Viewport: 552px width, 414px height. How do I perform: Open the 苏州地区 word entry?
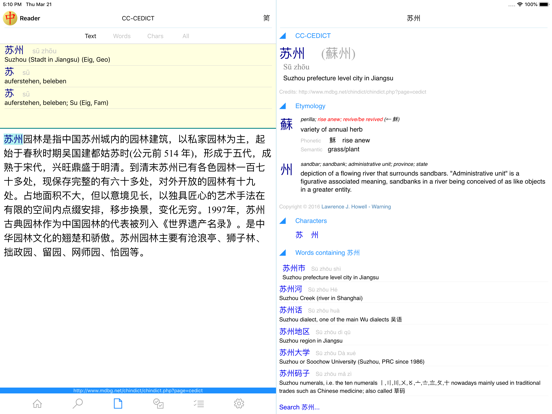pyautogui.click(x=413, y=336)
